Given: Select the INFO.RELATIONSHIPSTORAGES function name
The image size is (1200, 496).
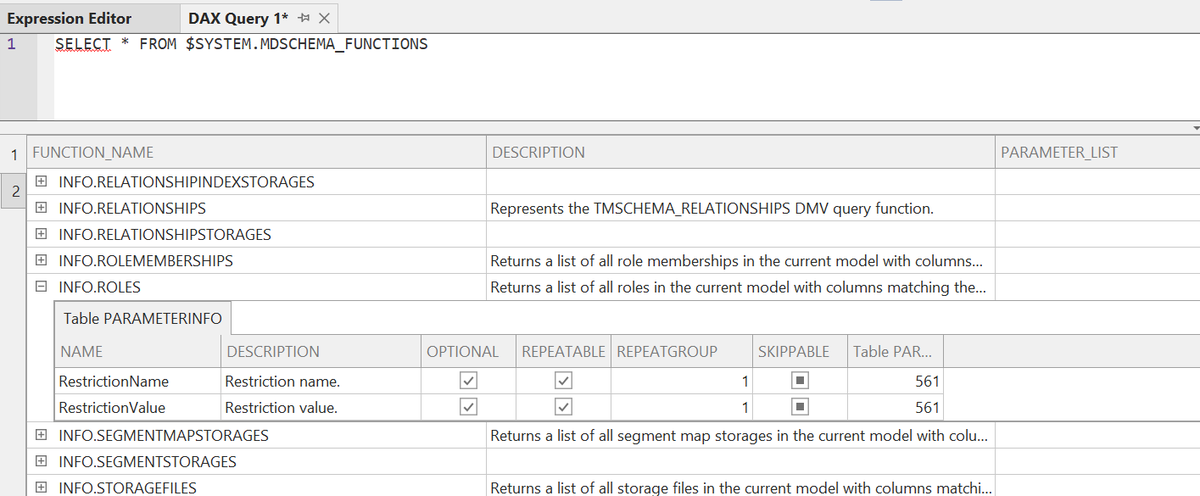Looking at the screenshot, I should pyautogui.click(x=165, y=234).
